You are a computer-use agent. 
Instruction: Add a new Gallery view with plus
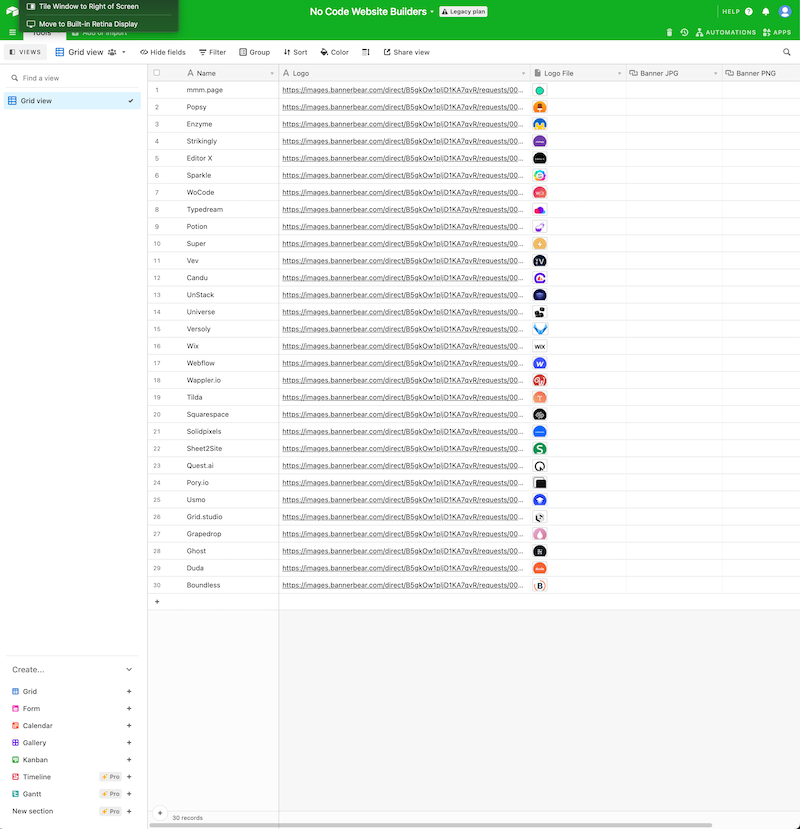pos(129,743)
